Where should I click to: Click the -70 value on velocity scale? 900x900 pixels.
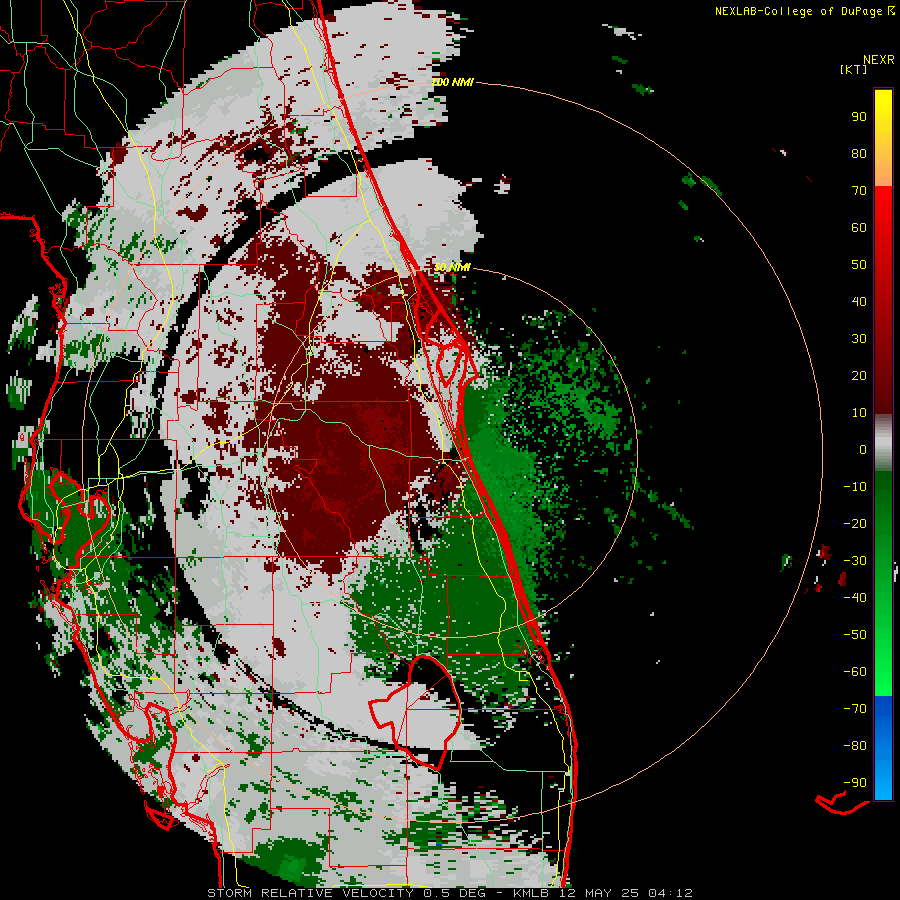855,709
